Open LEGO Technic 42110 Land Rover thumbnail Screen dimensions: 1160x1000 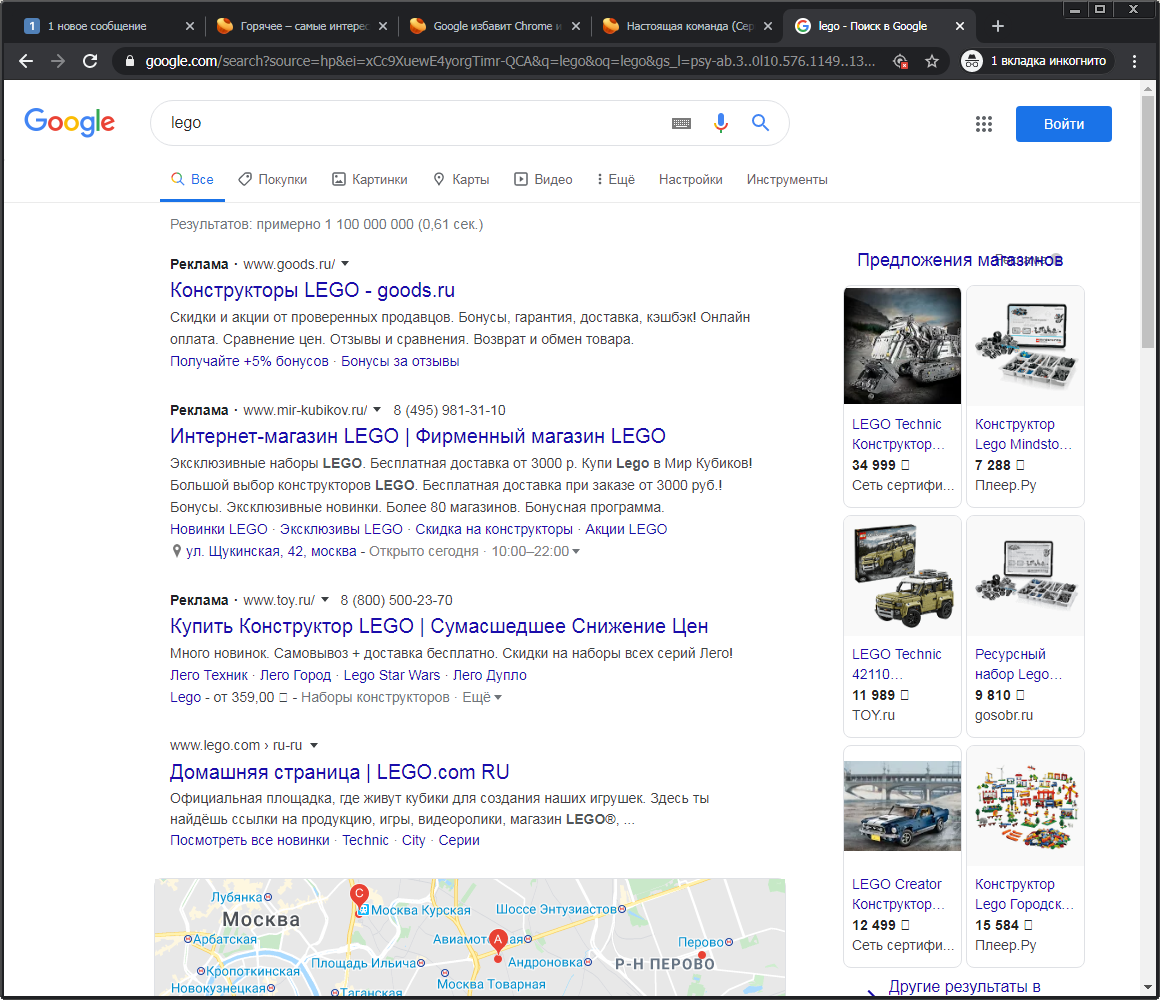tap(903, 575)
